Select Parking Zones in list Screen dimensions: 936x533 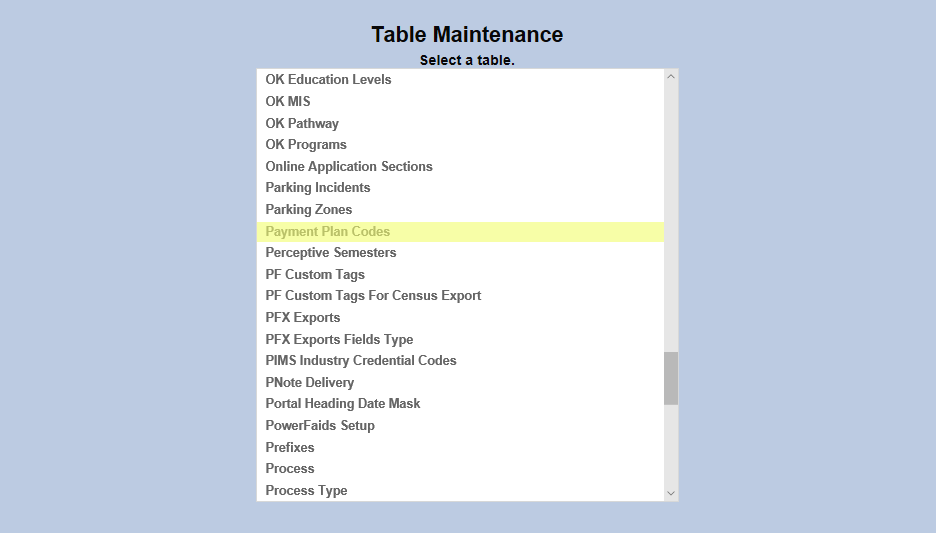pyautogui.click(x=309, y=209)
